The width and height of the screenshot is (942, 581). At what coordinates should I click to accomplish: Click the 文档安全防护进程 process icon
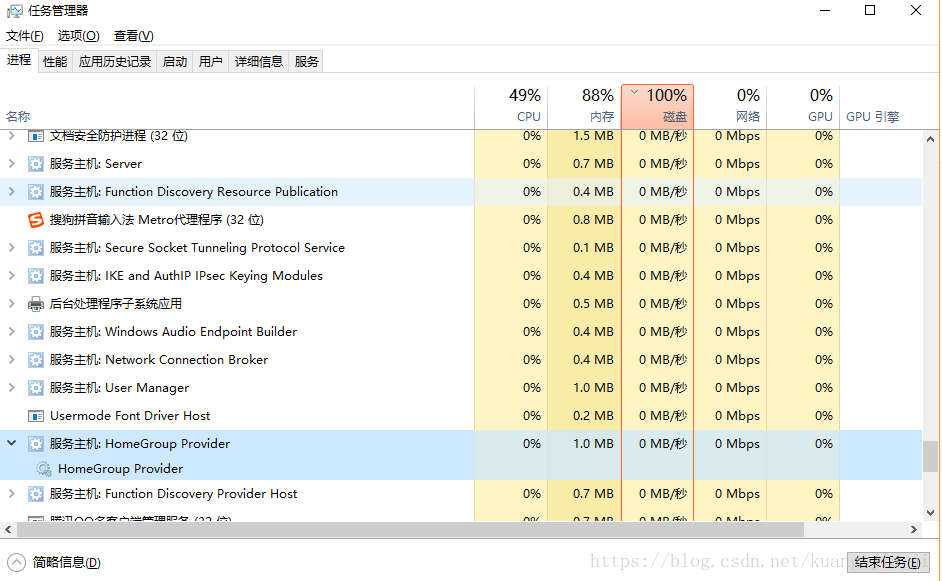pyautogui.click(x=36, y=136)
